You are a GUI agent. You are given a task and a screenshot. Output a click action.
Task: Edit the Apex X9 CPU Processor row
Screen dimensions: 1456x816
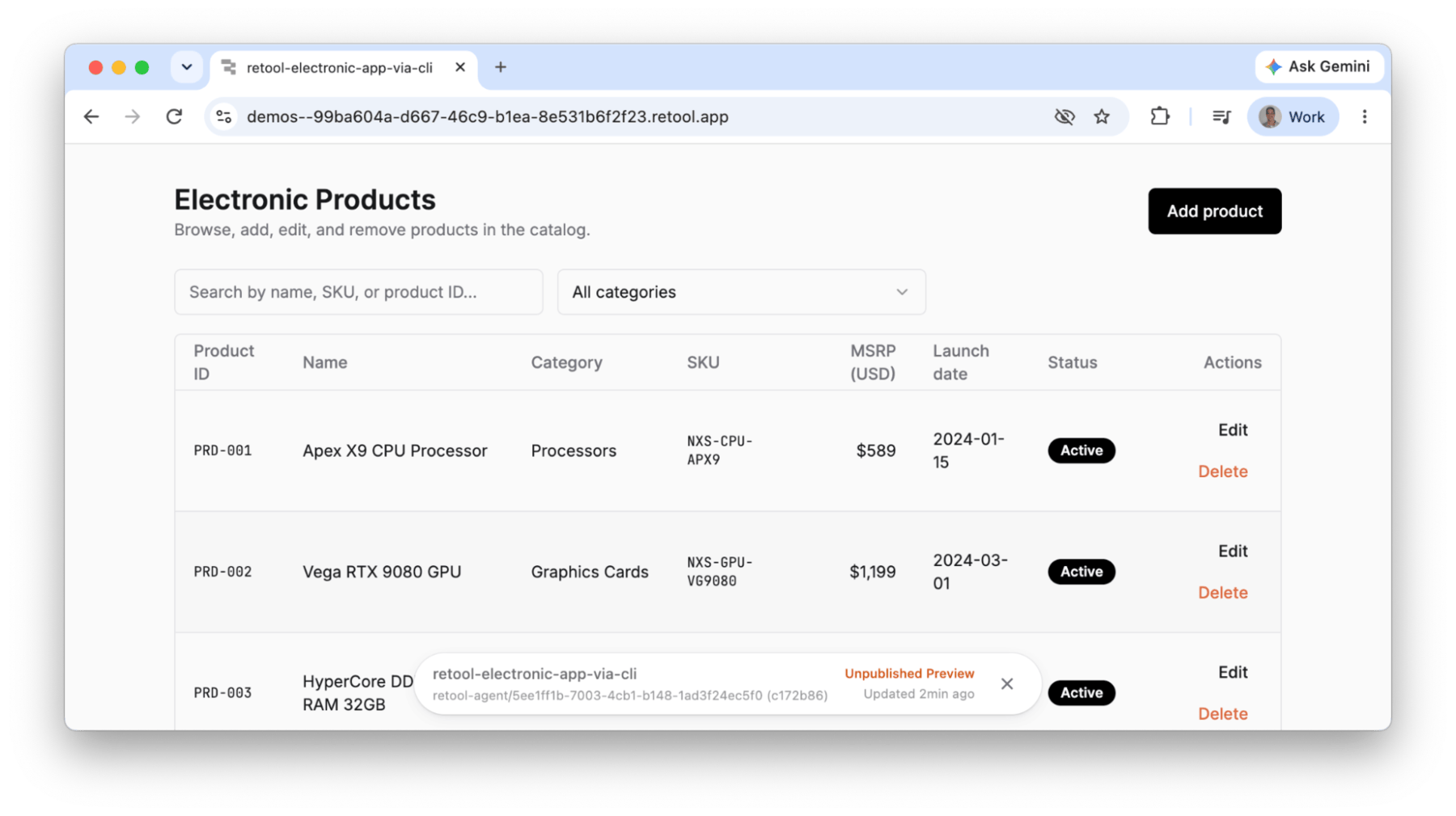coord(1233,429)
